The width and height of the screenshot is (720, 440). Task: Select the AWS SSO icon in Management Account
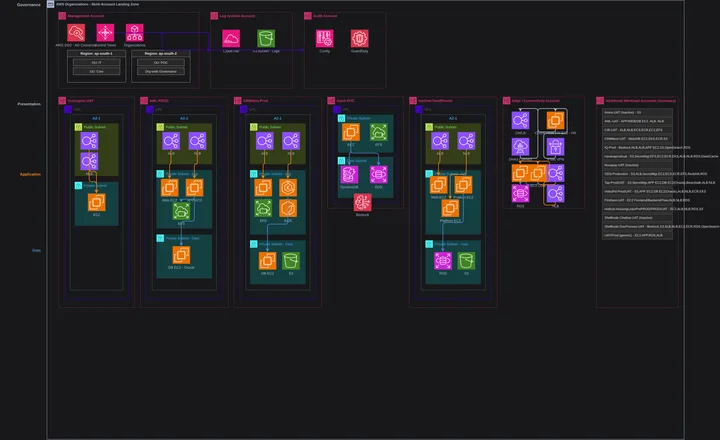76,33
